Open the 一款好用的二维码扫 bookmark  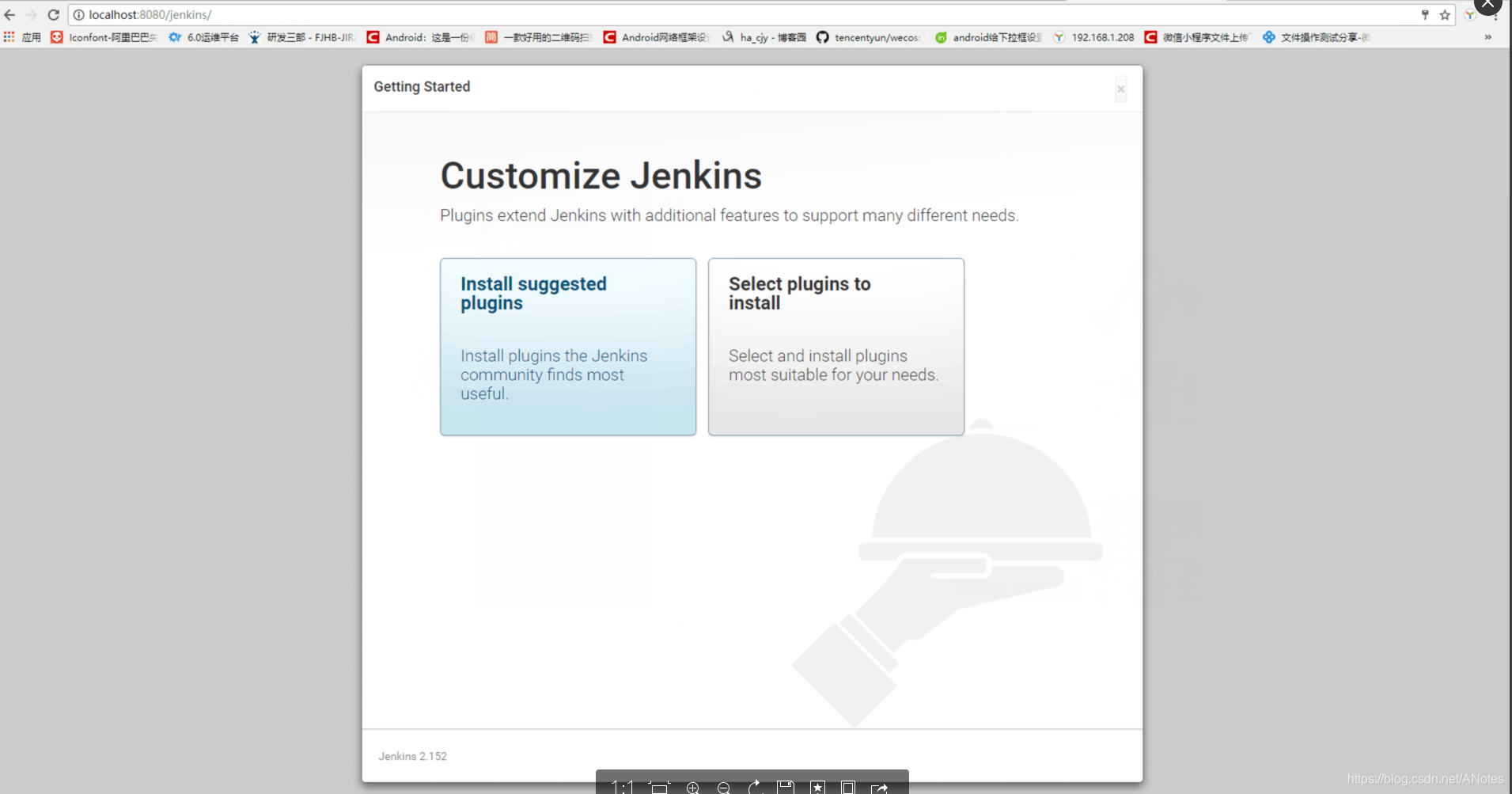point(539,37)
